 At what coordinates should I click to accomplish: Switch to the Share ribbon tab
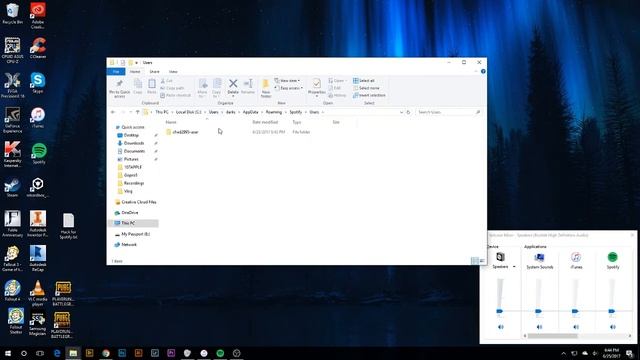(154, 71)
